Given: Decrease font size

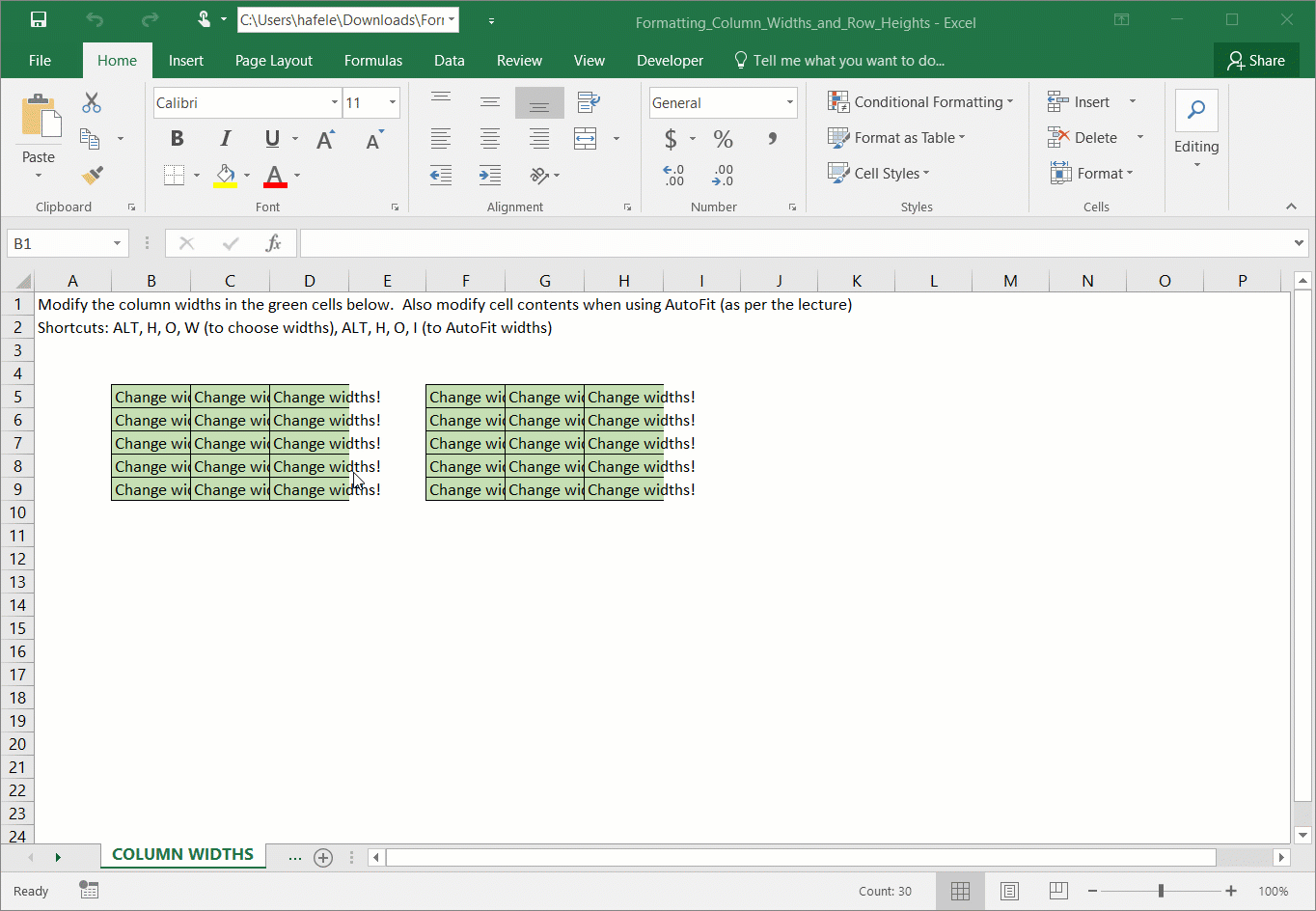Looking at the screenshot, I should click(x=374, y=139).
